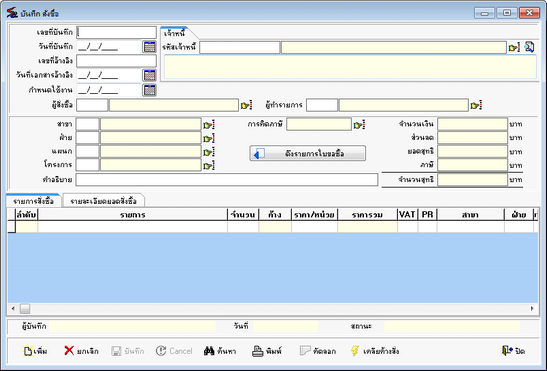Click lookup icon for แผนก field
This screenshot has width=547, height=371.
(209, 152)
